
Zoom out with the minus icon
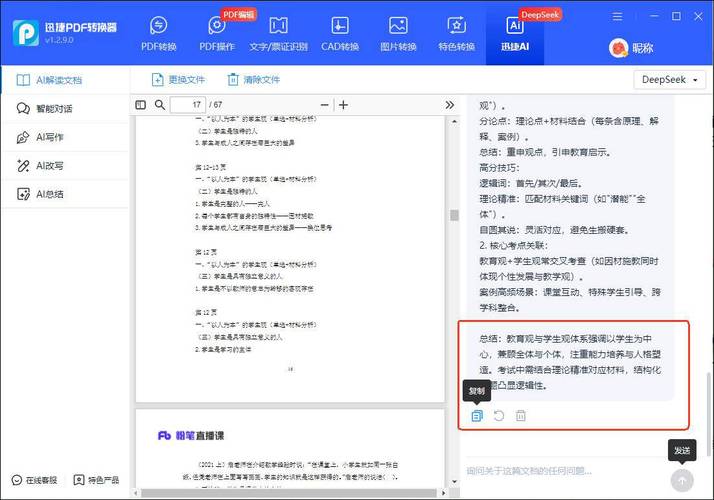click(x=324, y=105)
